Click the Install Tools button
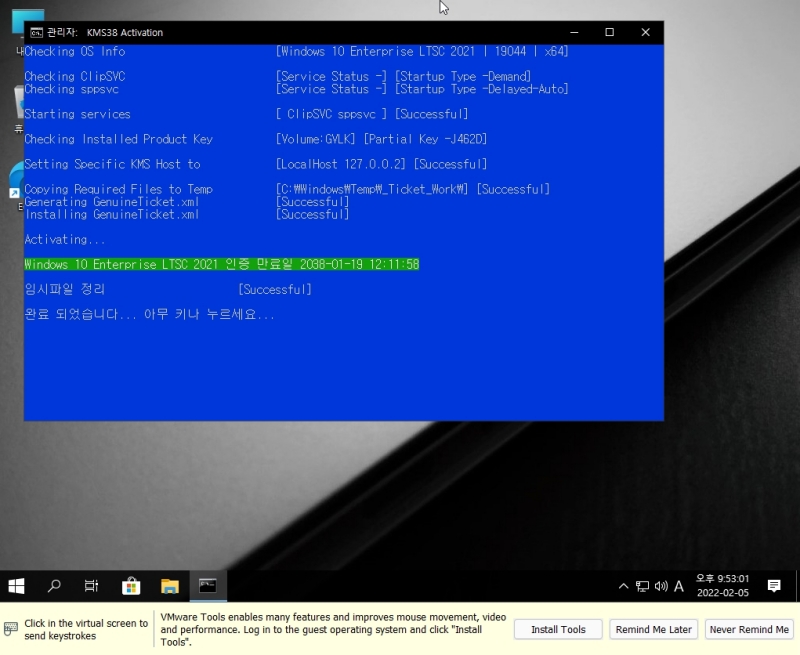 [x=558, y=629]
